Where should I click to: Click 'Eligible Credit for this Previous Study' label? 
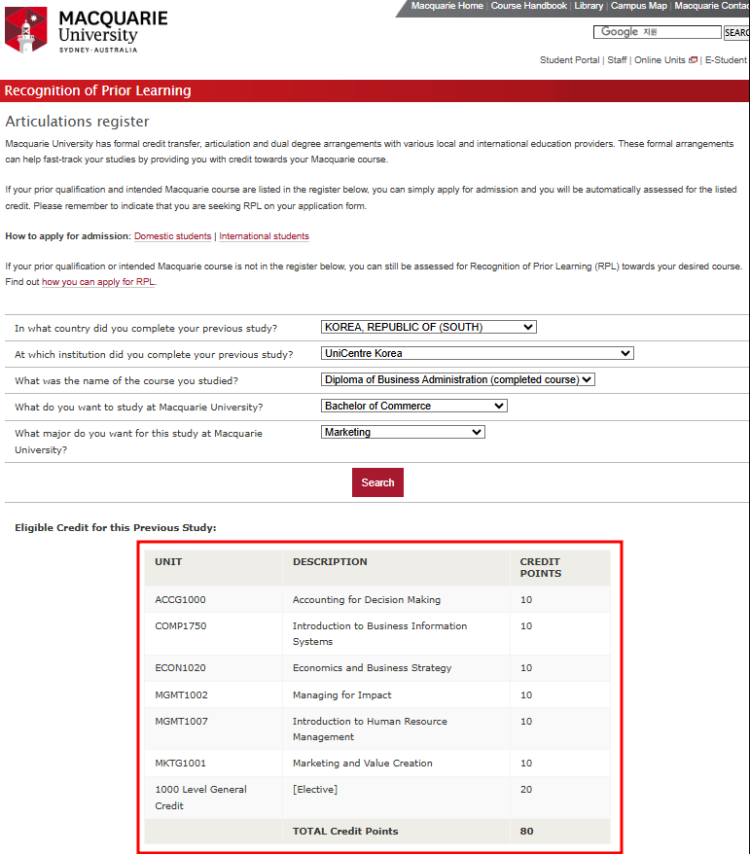[115, 528]
